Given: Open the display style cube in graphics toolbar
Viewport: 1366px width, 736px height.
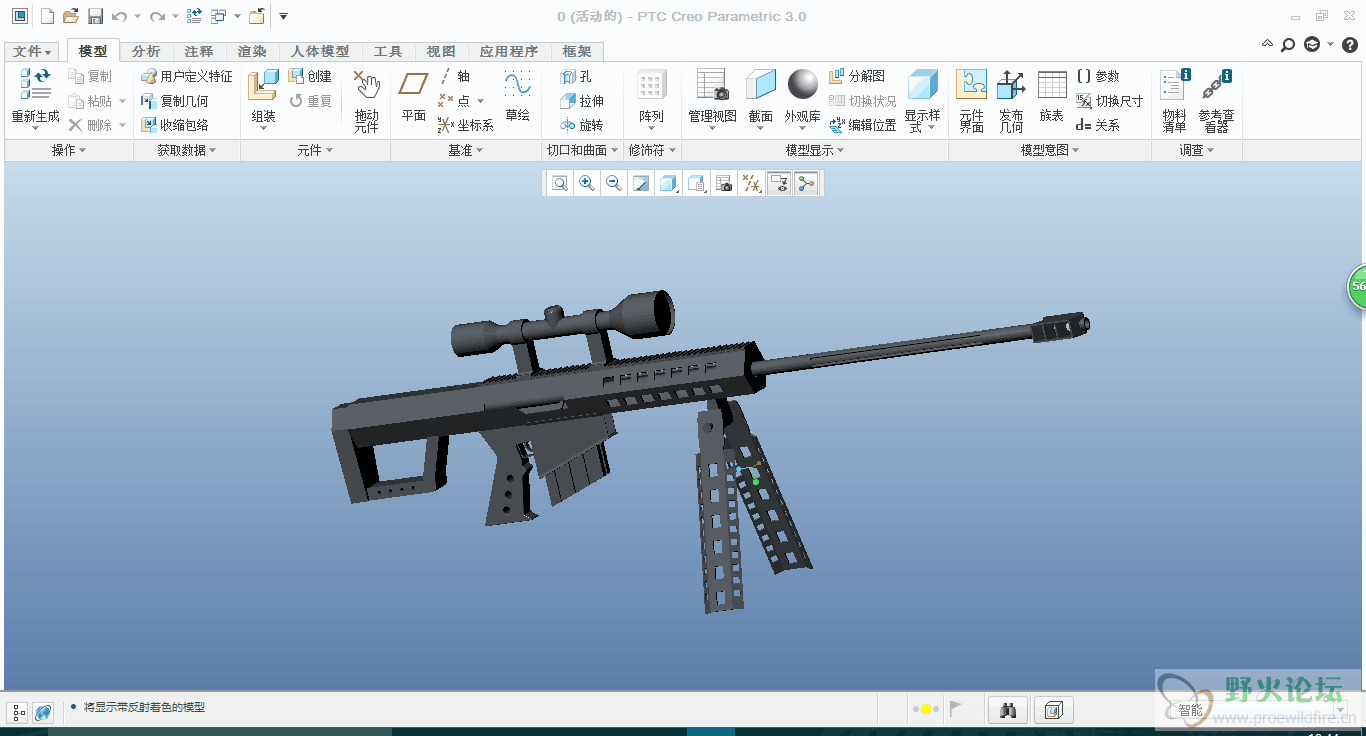Looking at the screenshot, I should [x=669, y=183].
